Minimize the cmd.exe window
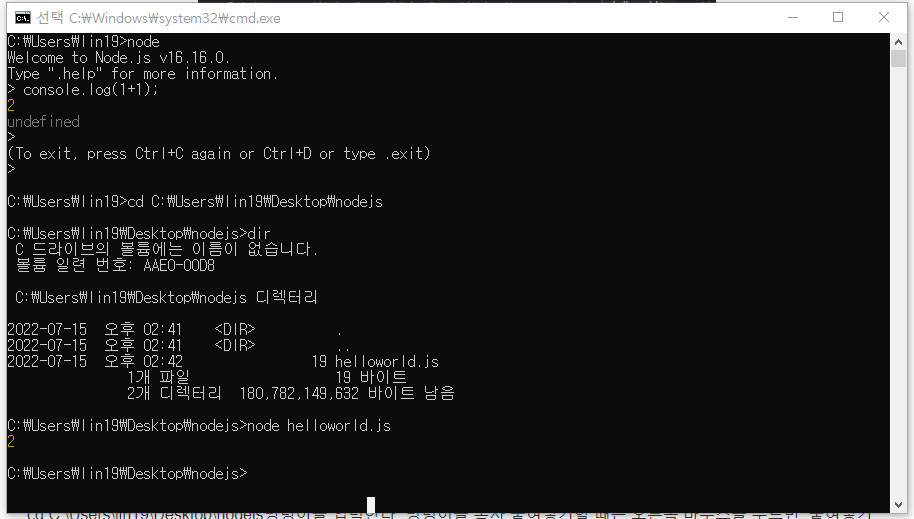The image size is (914, 519). click(x=793, y=17)
